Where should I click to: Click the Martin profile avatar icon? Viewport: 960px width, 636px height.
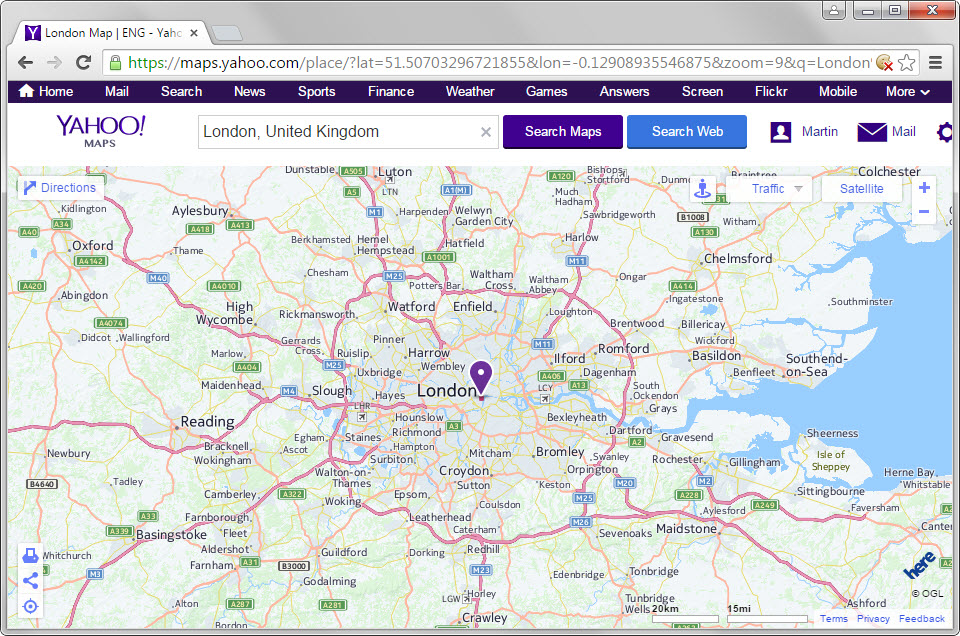click(781, 132)
